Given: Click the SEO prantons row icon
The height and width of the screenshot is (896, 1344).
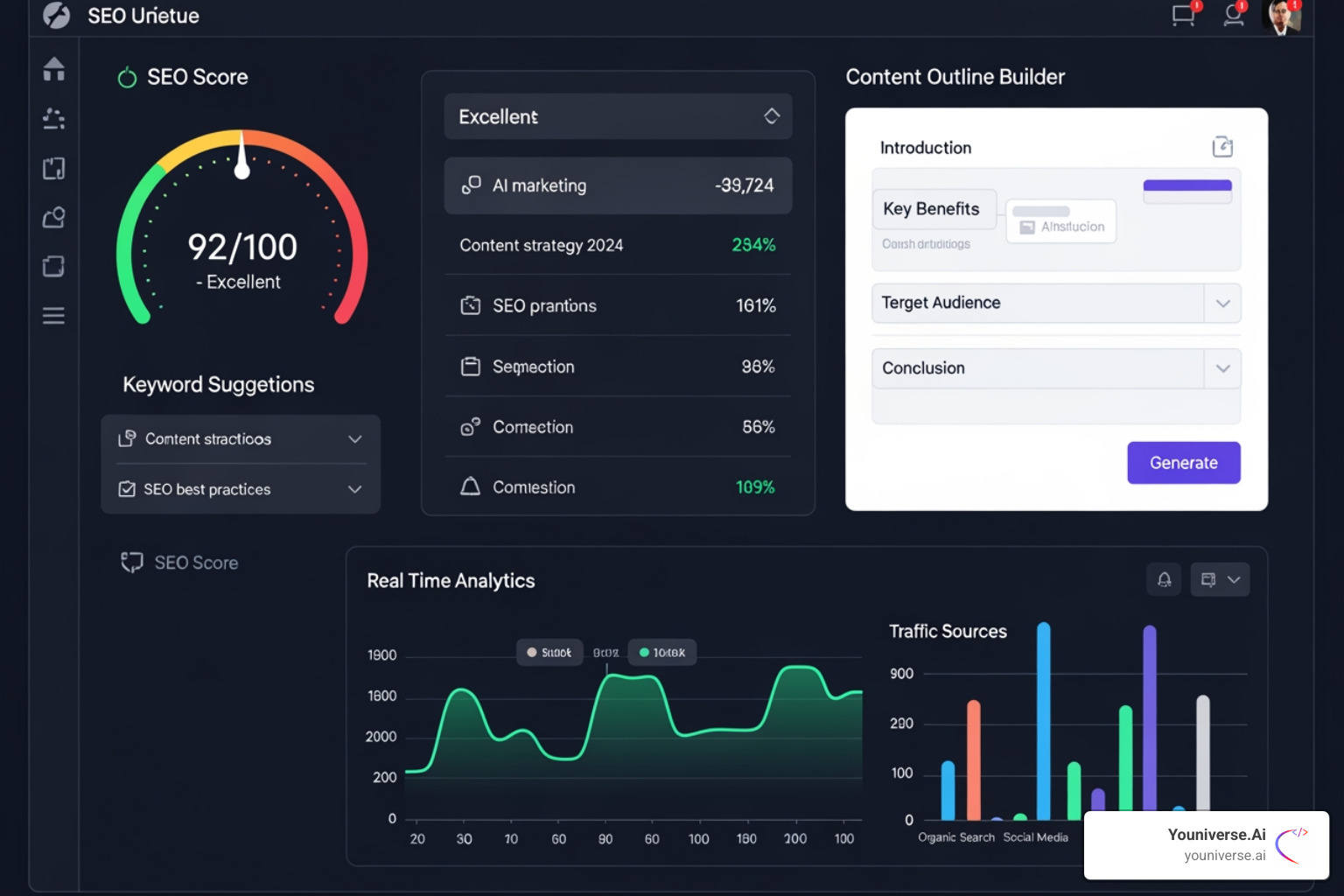Looking at the screenshot, I should coord(471,305).
